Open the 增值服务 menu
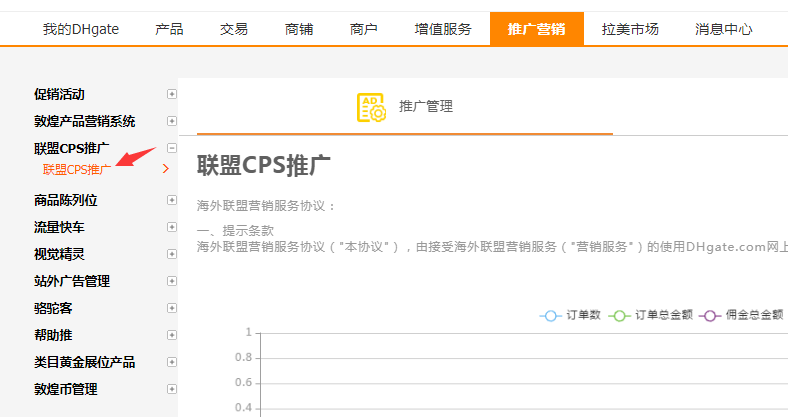This screenshot has width=788, height=417. click(443, 29)
